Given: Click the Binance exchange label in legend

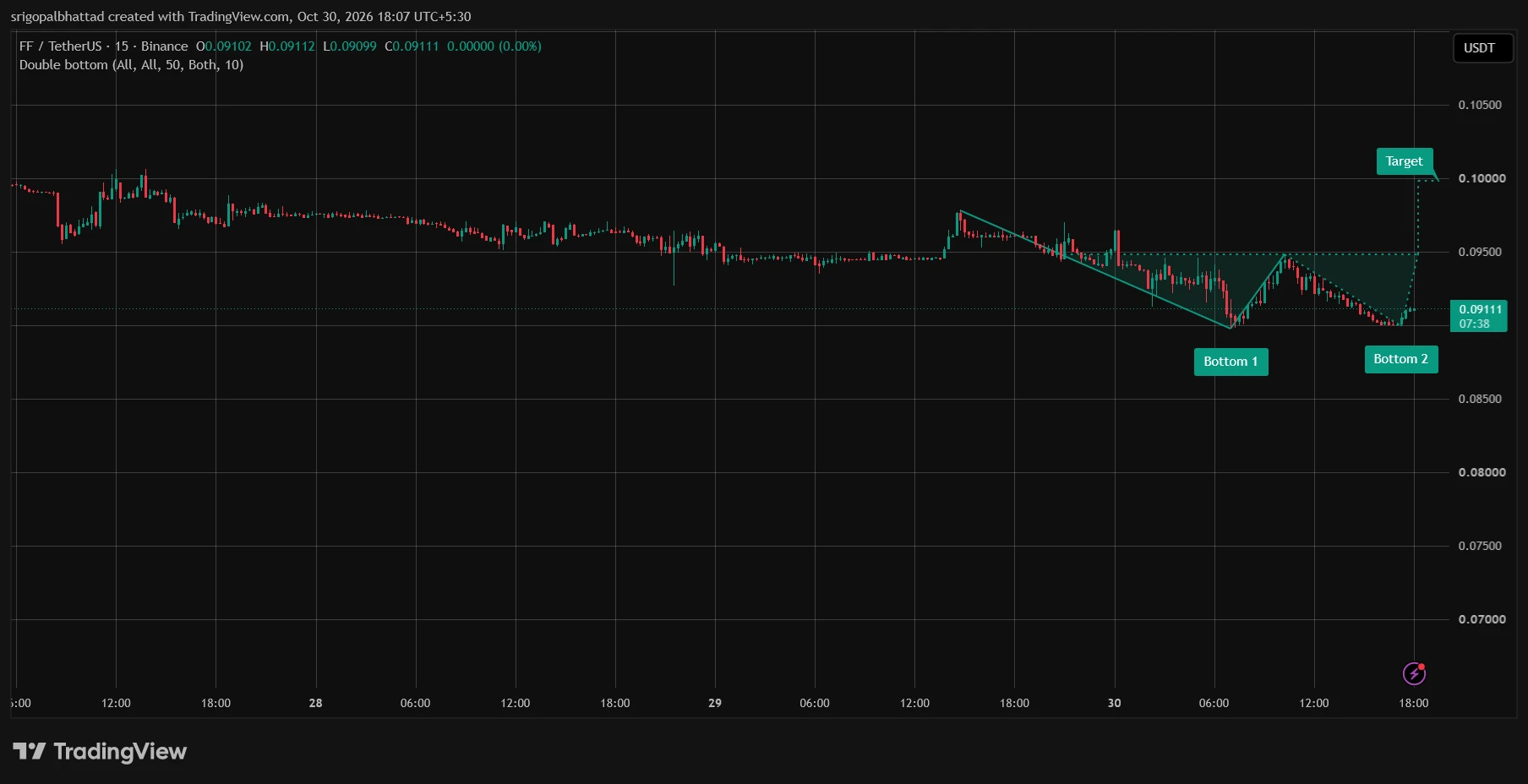Looking at the screenshot, I should coord(164,46).
